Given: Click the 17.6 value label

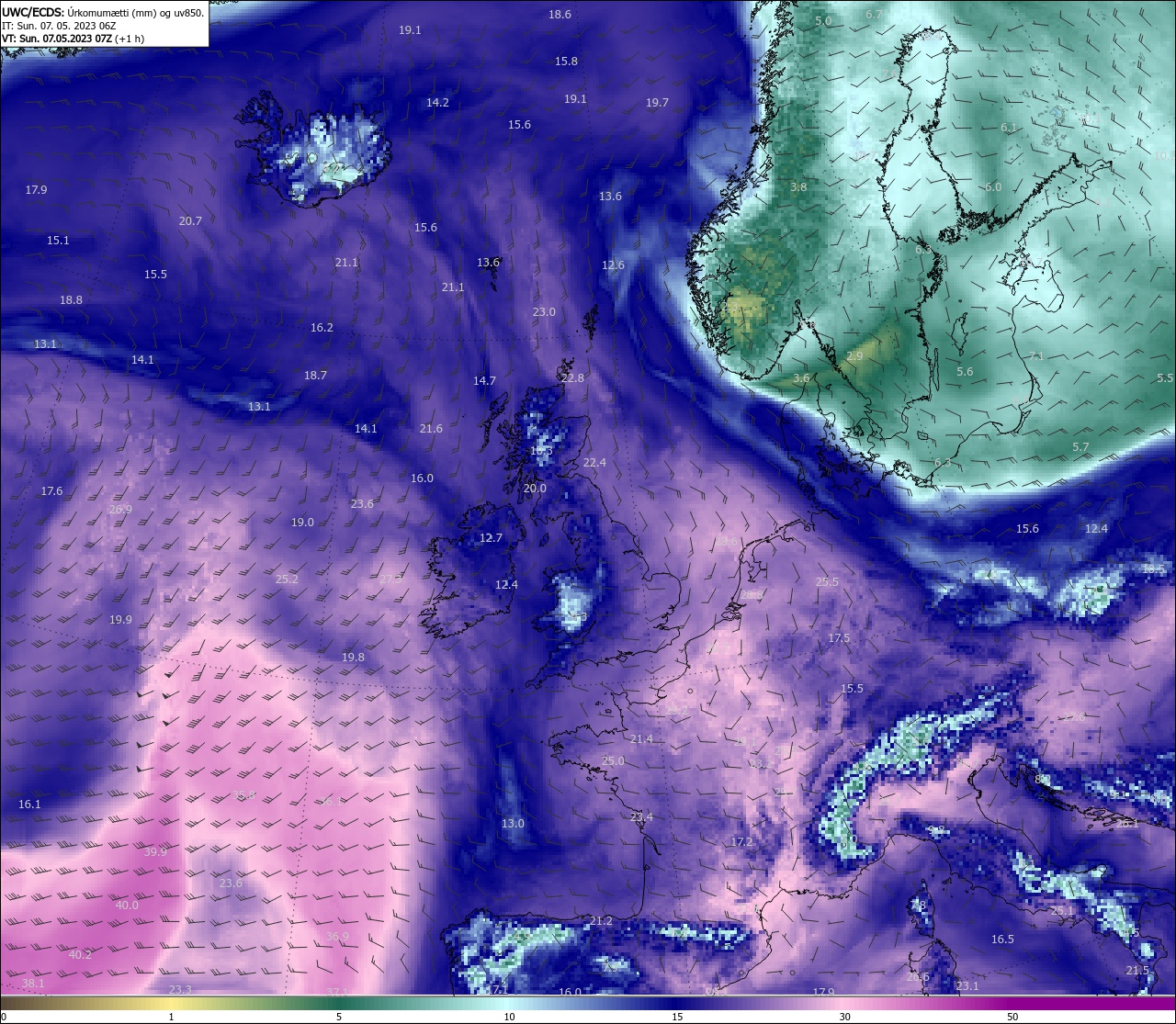Looking at the screenshot, I should (x=51, y=491).
